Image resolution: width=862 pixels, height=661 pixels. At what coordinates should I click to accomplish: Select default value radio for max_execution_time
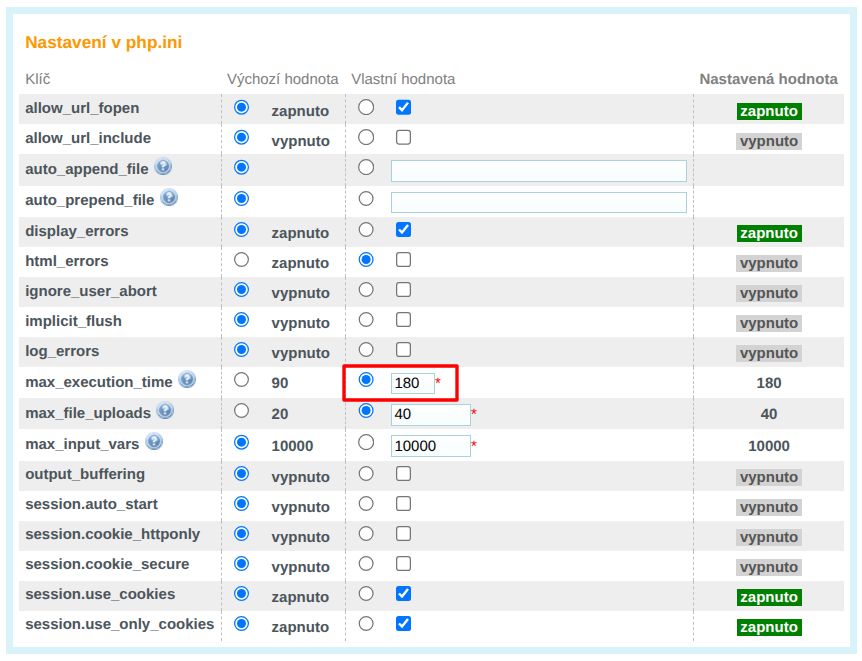tap(241, 380)
